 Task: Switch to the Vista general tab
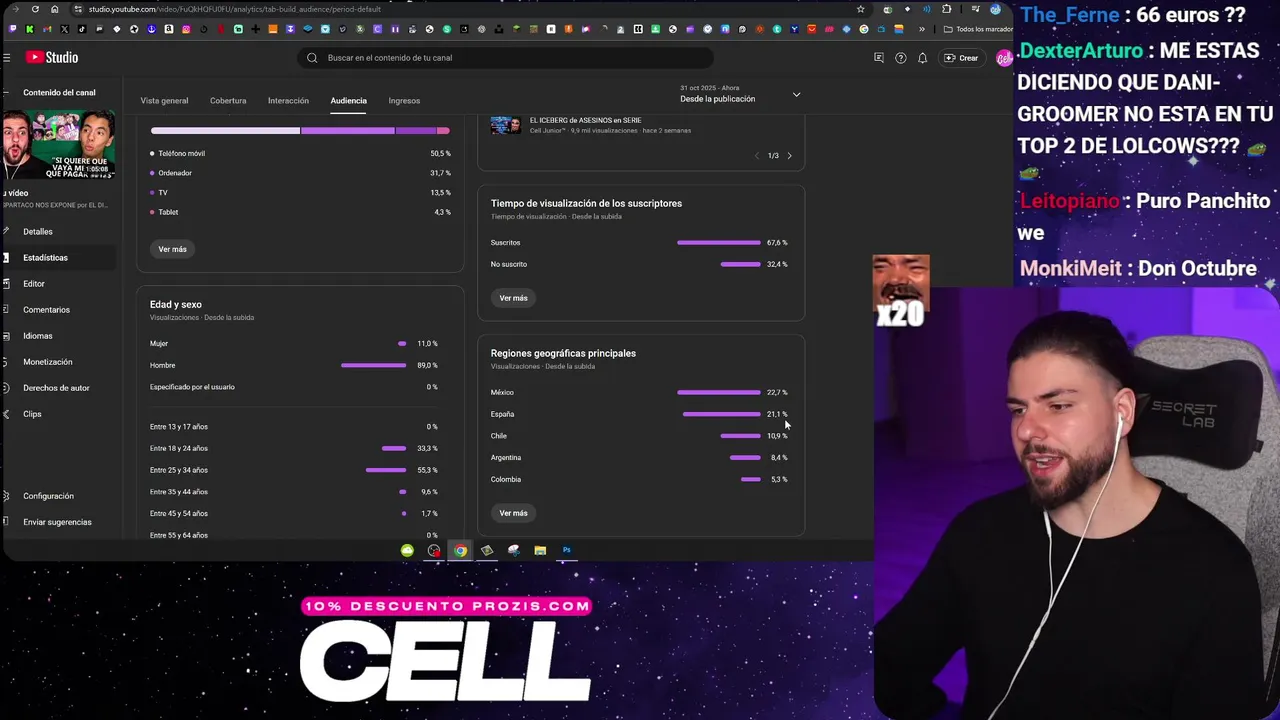[164, 101]
